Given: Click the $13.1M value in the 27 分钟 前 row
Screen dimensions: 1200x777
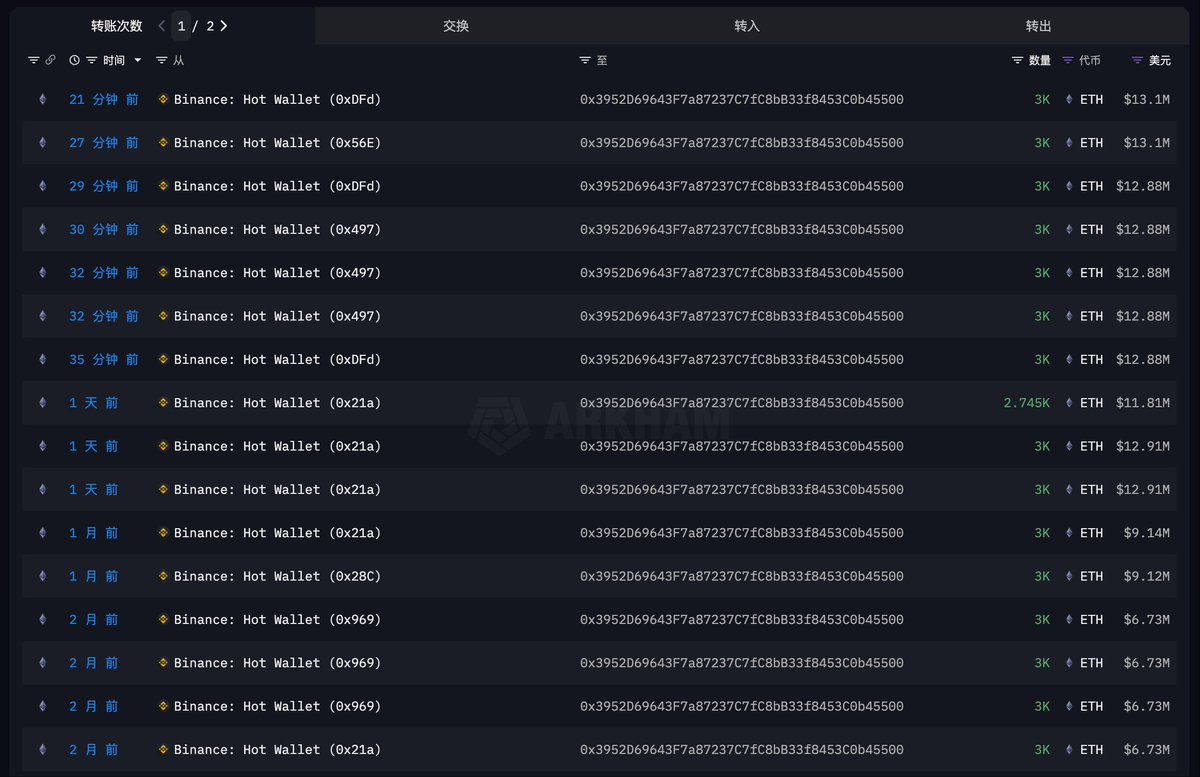Looking at the screenshot, I should tap(1147, 143).
